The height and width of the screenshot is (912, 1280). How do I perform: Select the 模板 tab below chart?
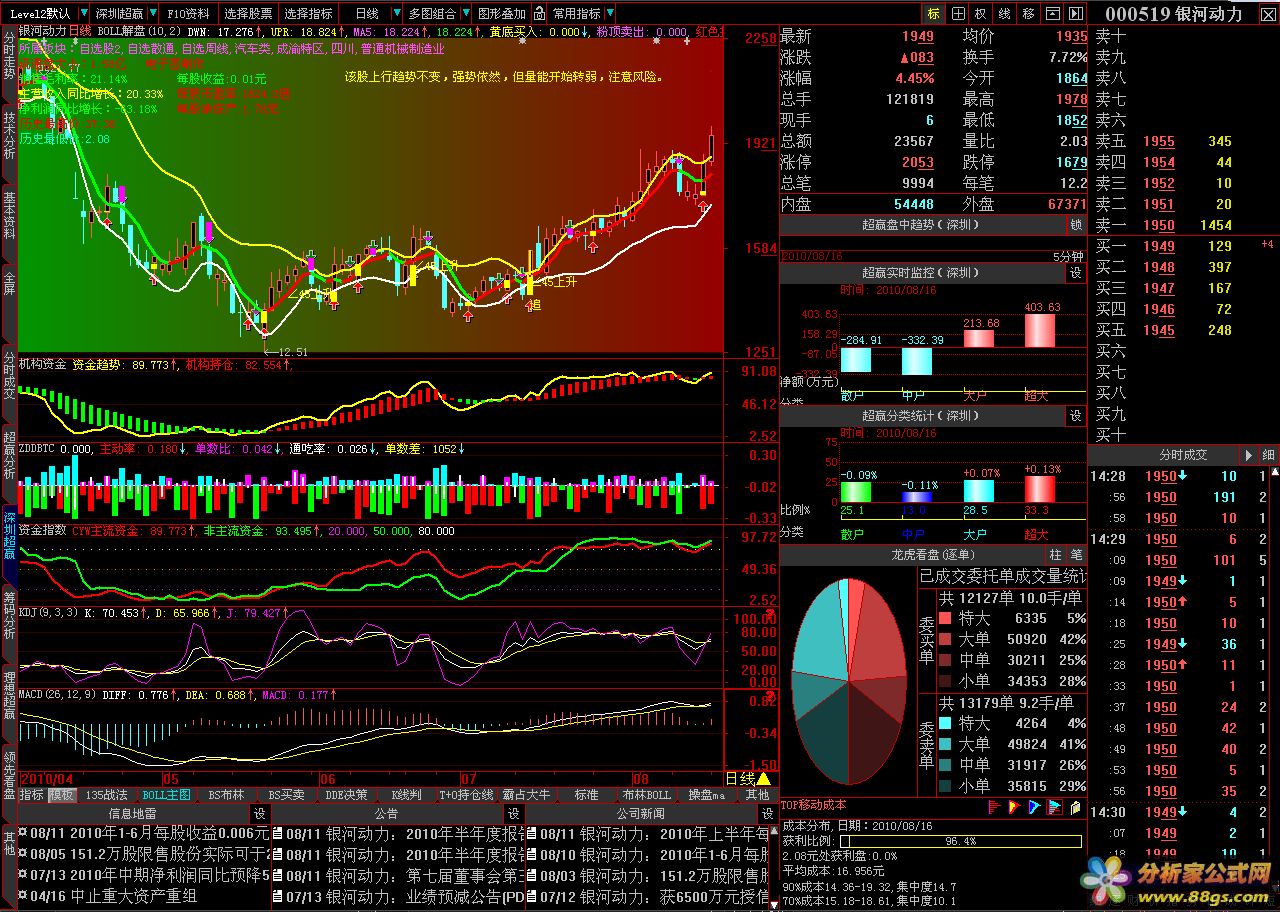[x=62, y=795]
